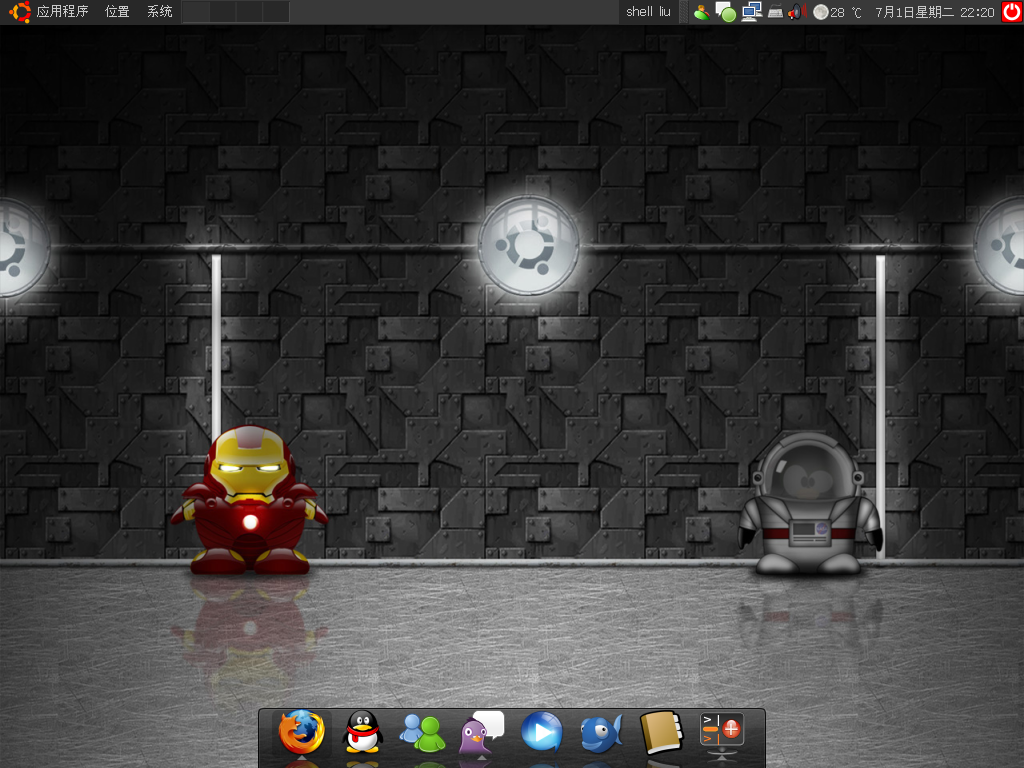This screenshot has width=1024, height=768.
Task: Launch the blue media player icon
Action: (x=542, y=732)
